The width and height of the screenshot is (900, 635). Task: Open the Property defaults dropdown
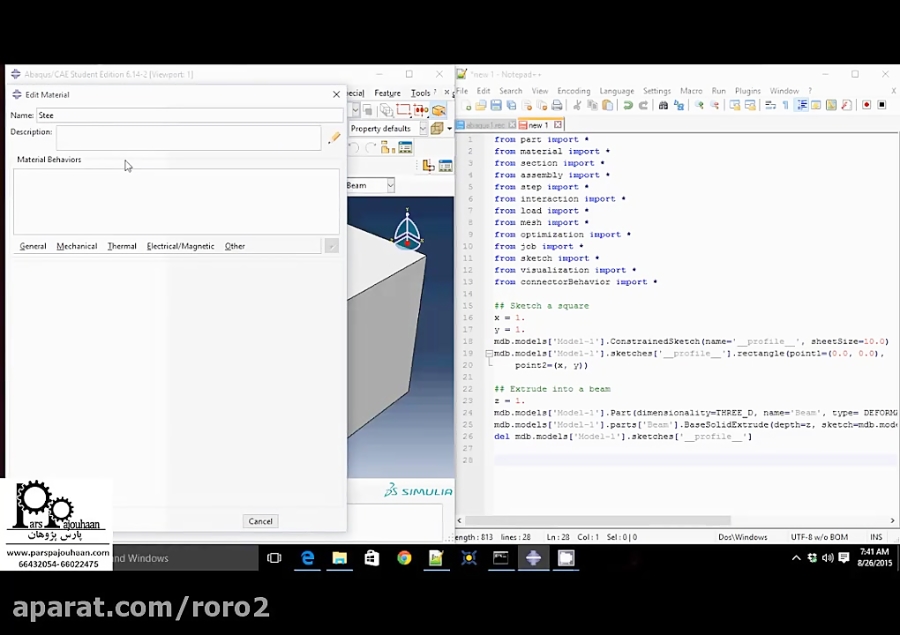pos(423,127)
